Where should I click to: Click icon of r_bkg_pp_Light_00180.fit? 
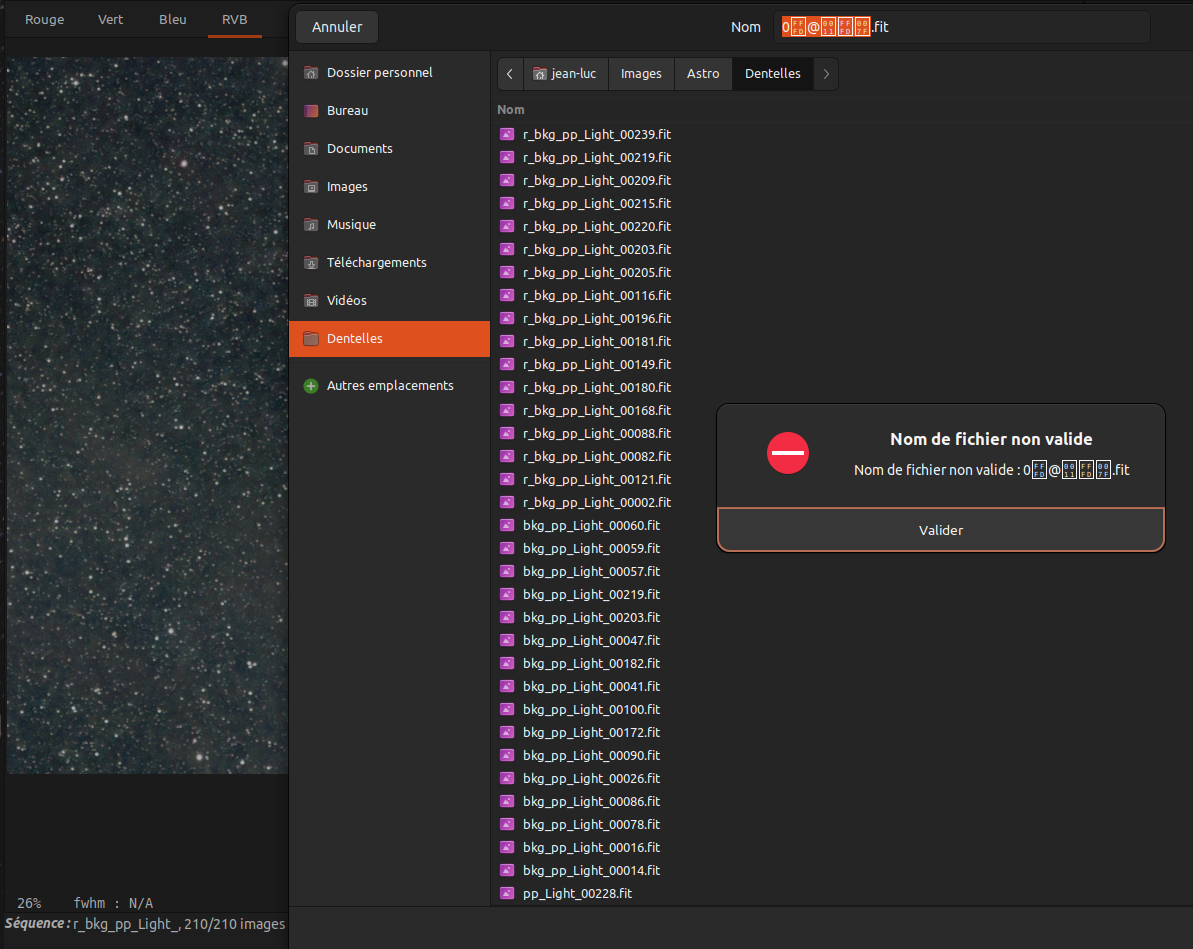507,387
